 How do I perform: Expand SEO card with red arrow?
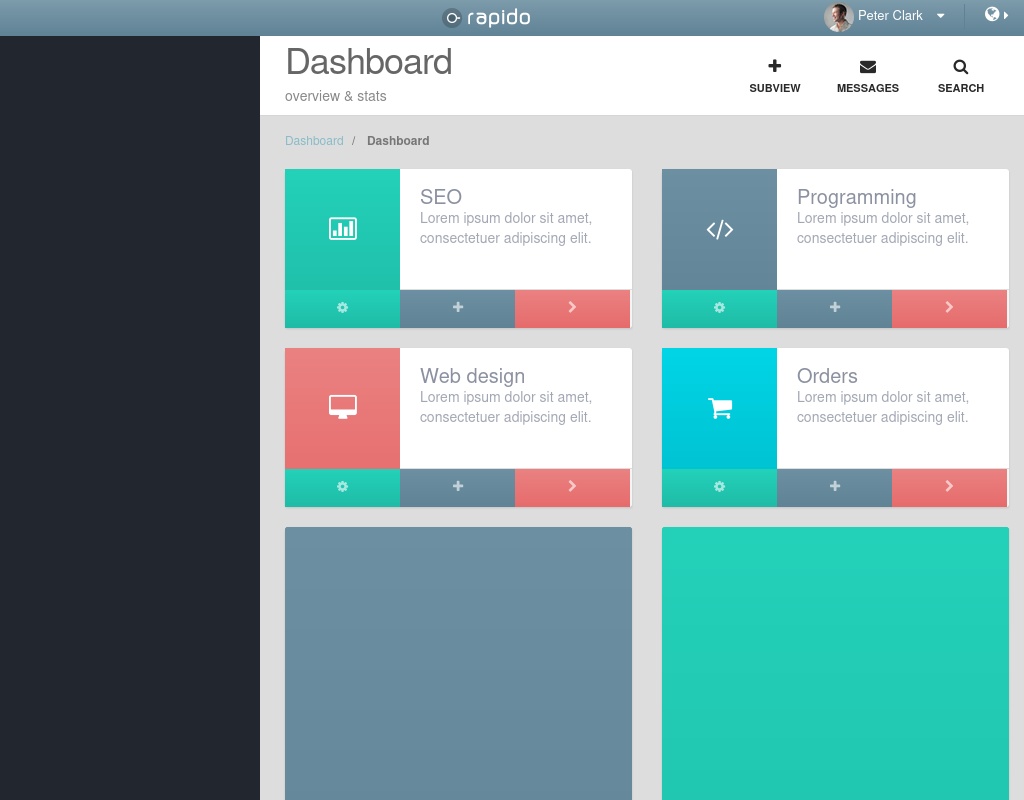tap(572, 308)
